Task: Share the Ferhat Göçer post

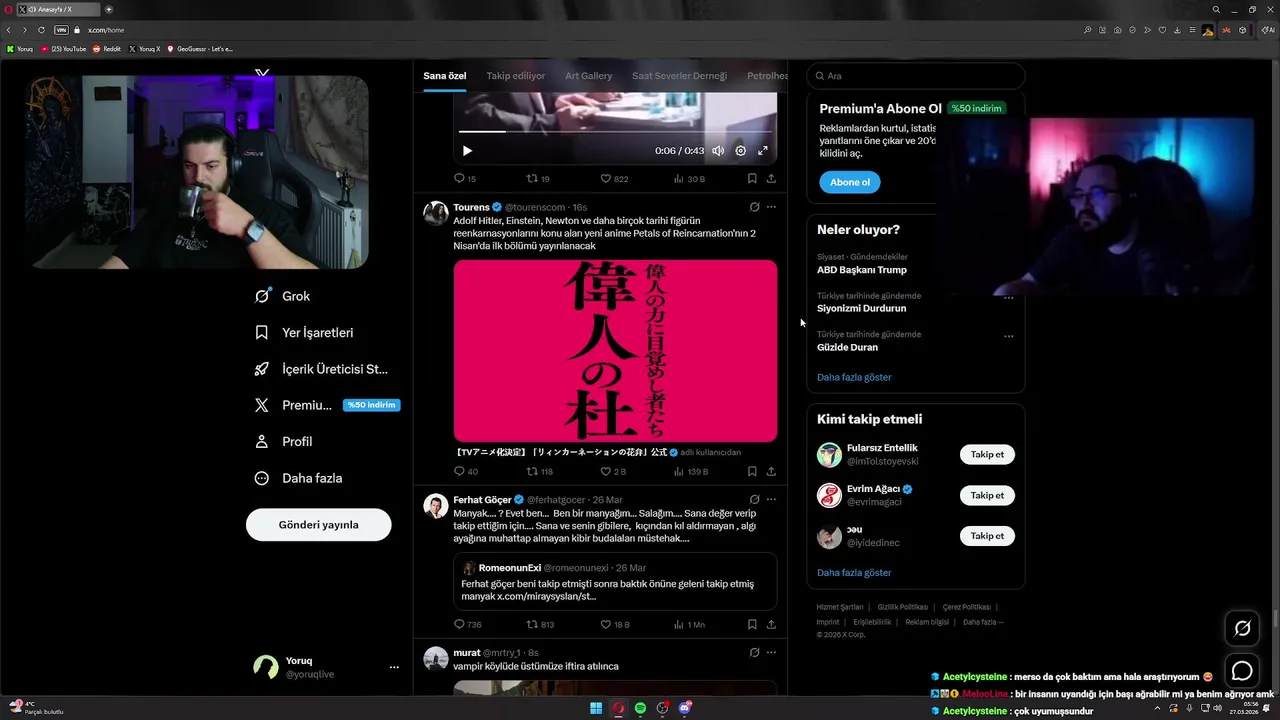Action: [771, 624]
